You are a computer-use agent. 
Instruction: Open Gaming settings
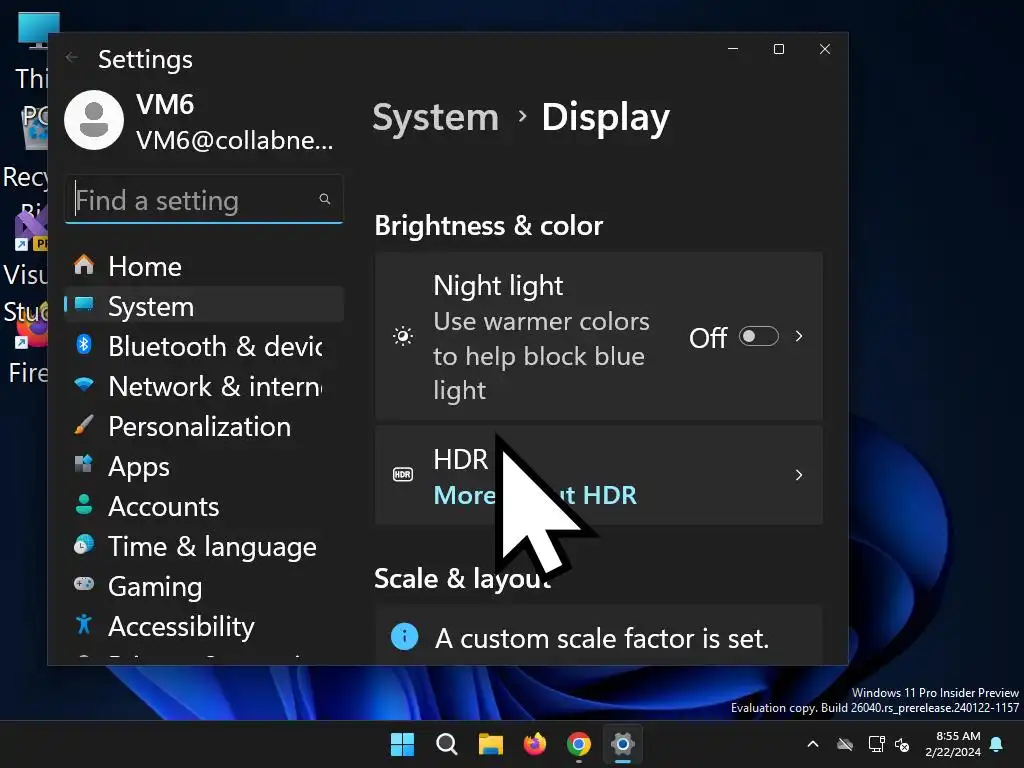pos(204,586)
